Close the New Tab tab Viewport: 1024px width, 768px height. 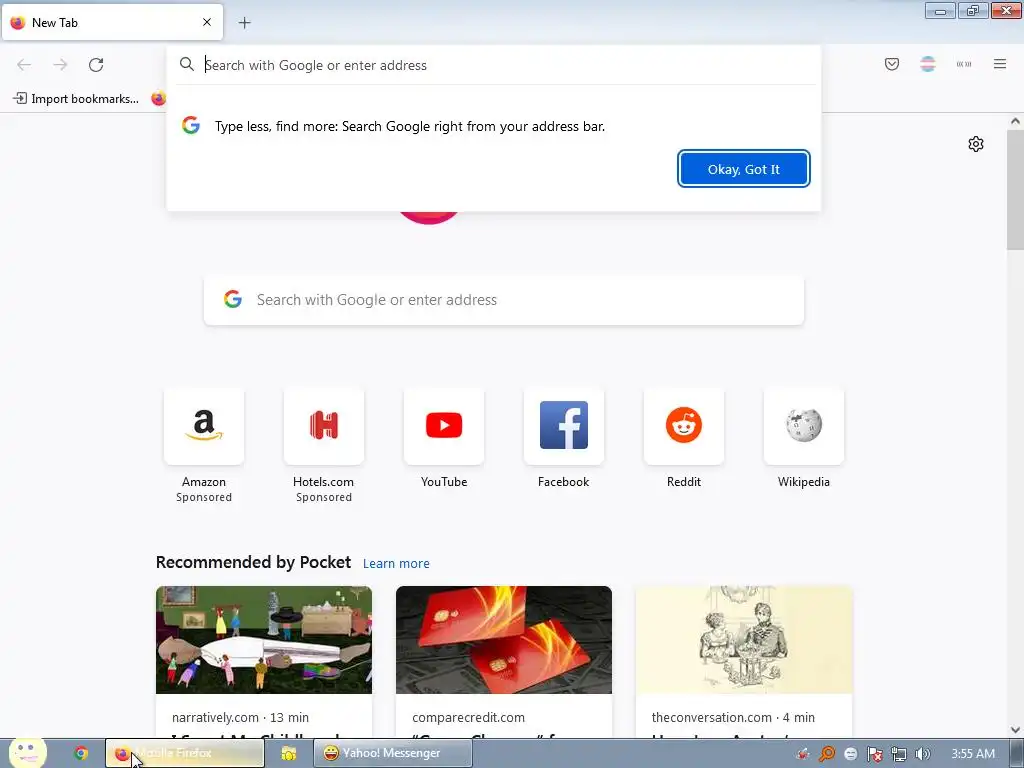tap(206, 22)
